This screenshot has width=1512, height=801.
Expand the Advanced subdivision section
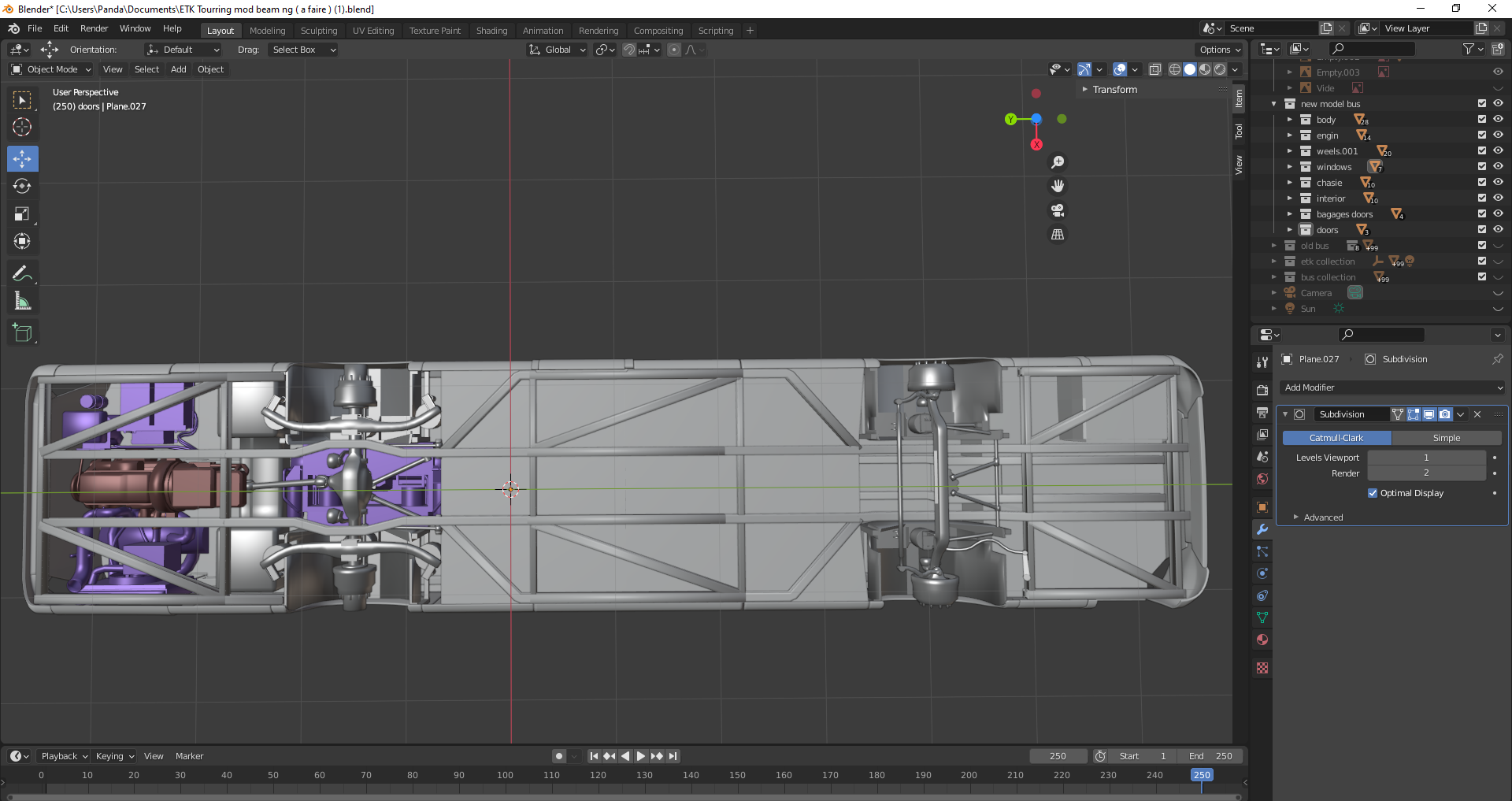tap(1323, 517)
